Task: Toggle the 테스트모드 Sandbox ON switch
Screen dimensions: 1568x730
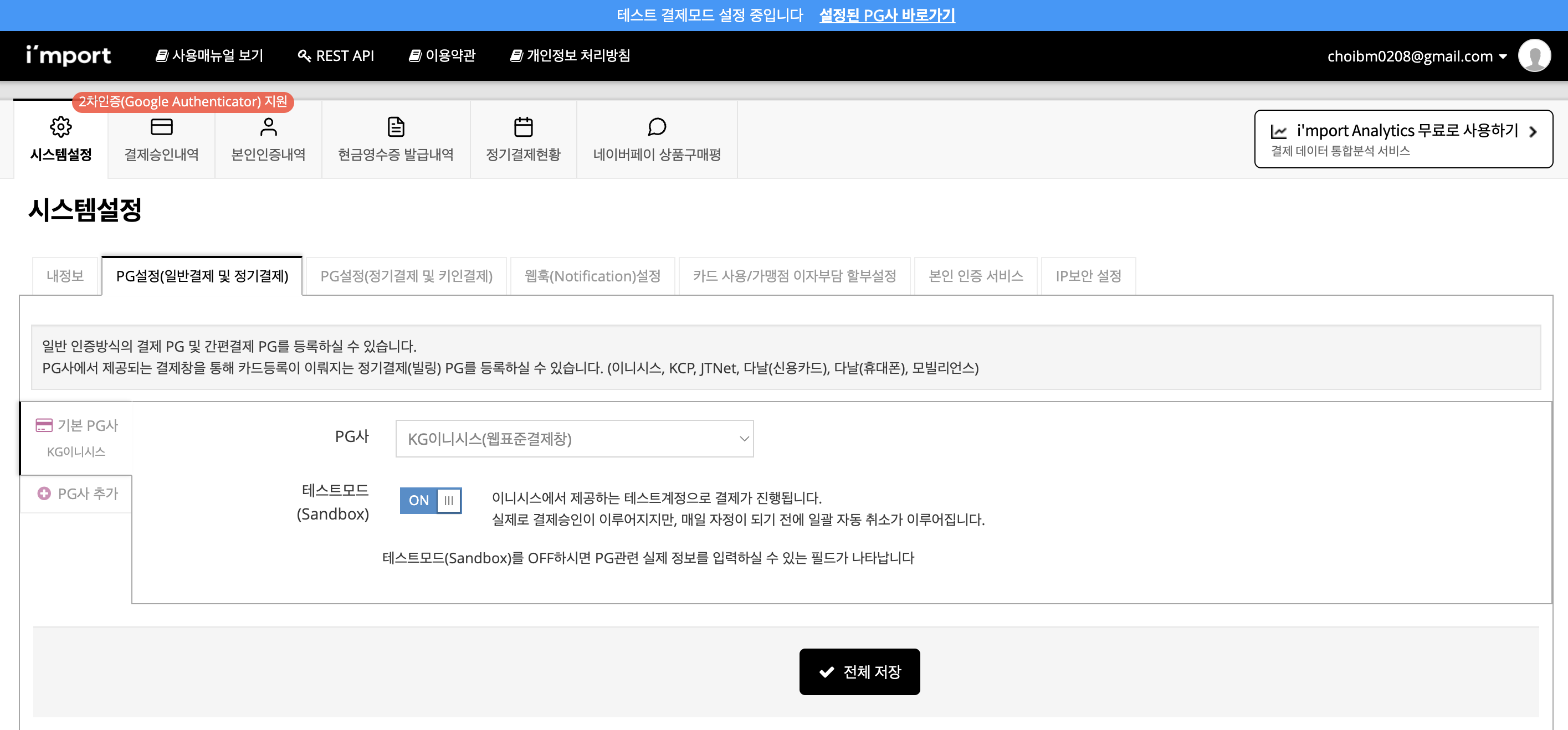Action: click(431, 501)
